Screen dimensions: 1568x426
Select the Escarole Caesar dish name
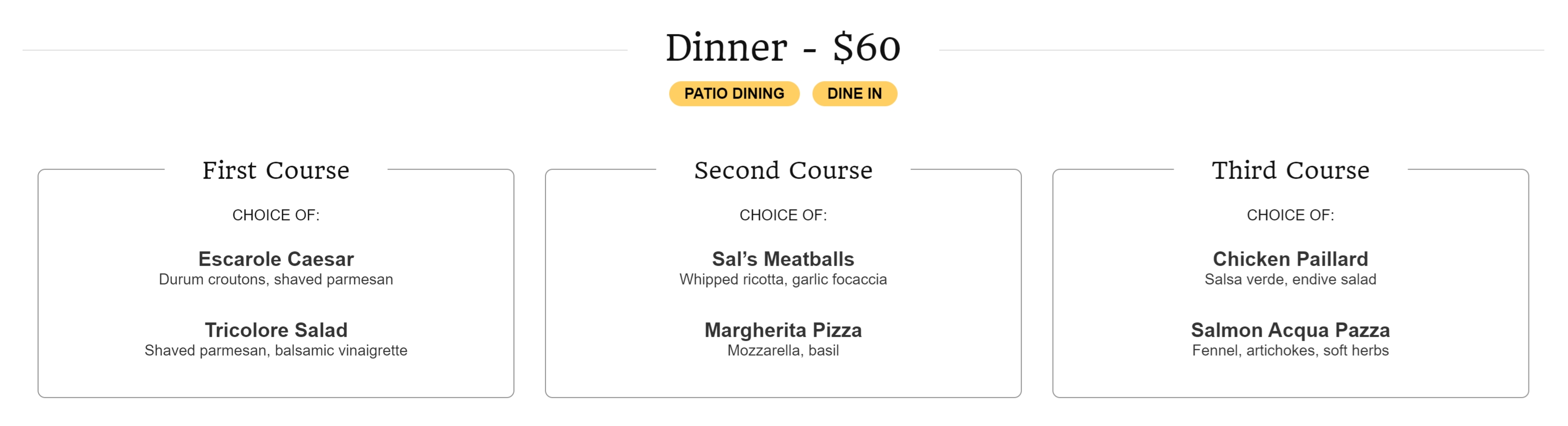(x=276, y=259)
